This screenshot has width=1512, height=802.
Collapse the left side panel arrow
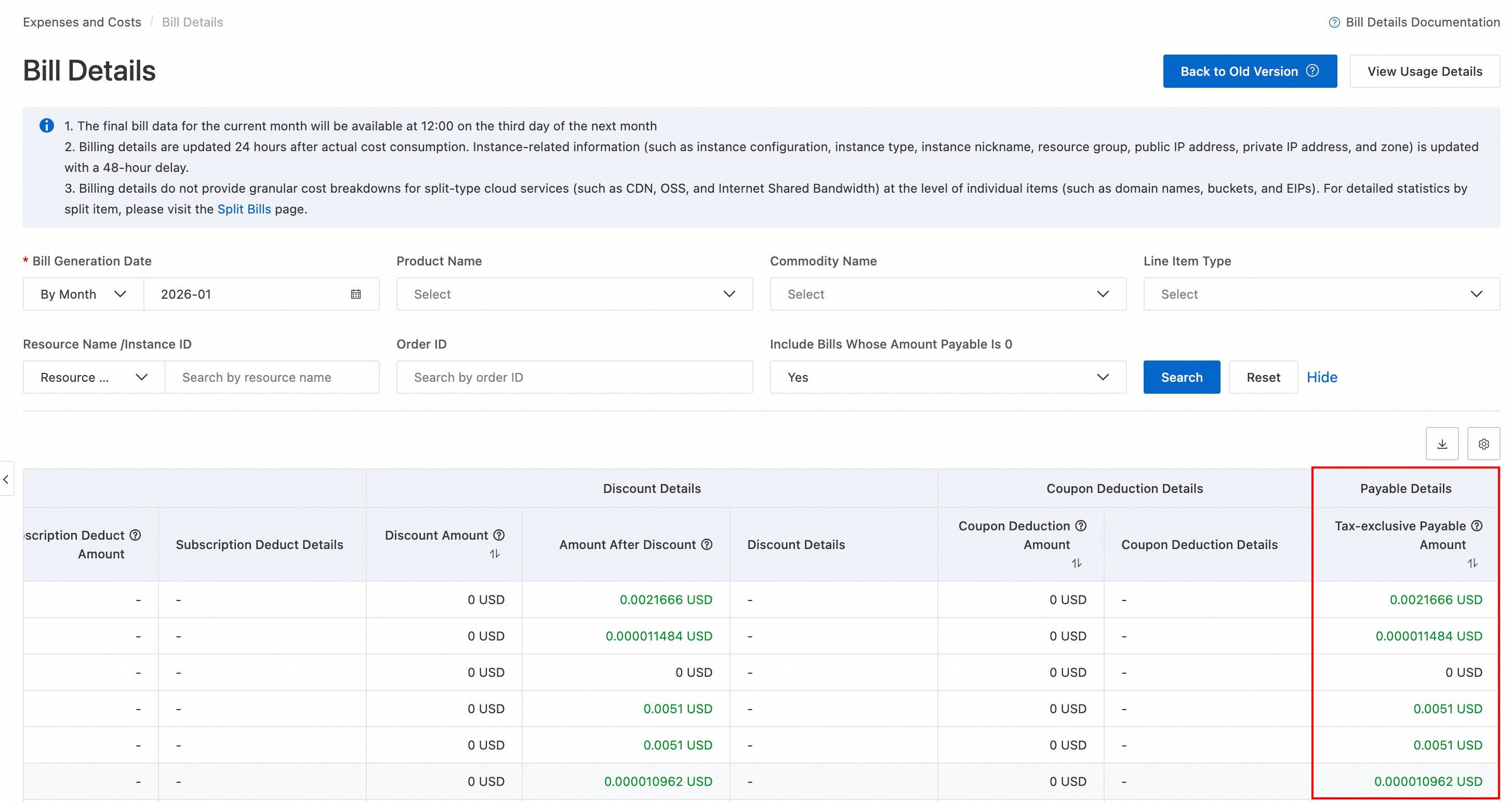[6, 479]
